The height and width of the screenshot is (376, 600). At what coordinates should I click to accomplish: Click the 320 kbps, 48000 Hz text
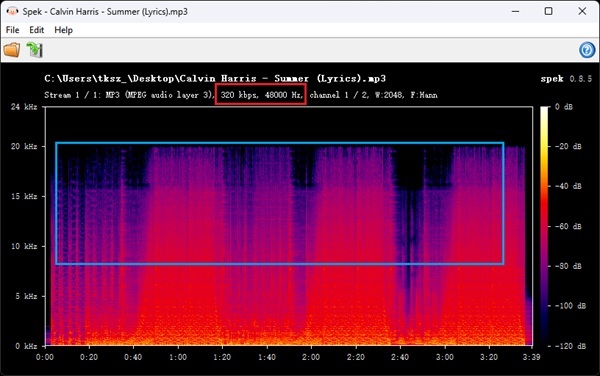point(262,95)
